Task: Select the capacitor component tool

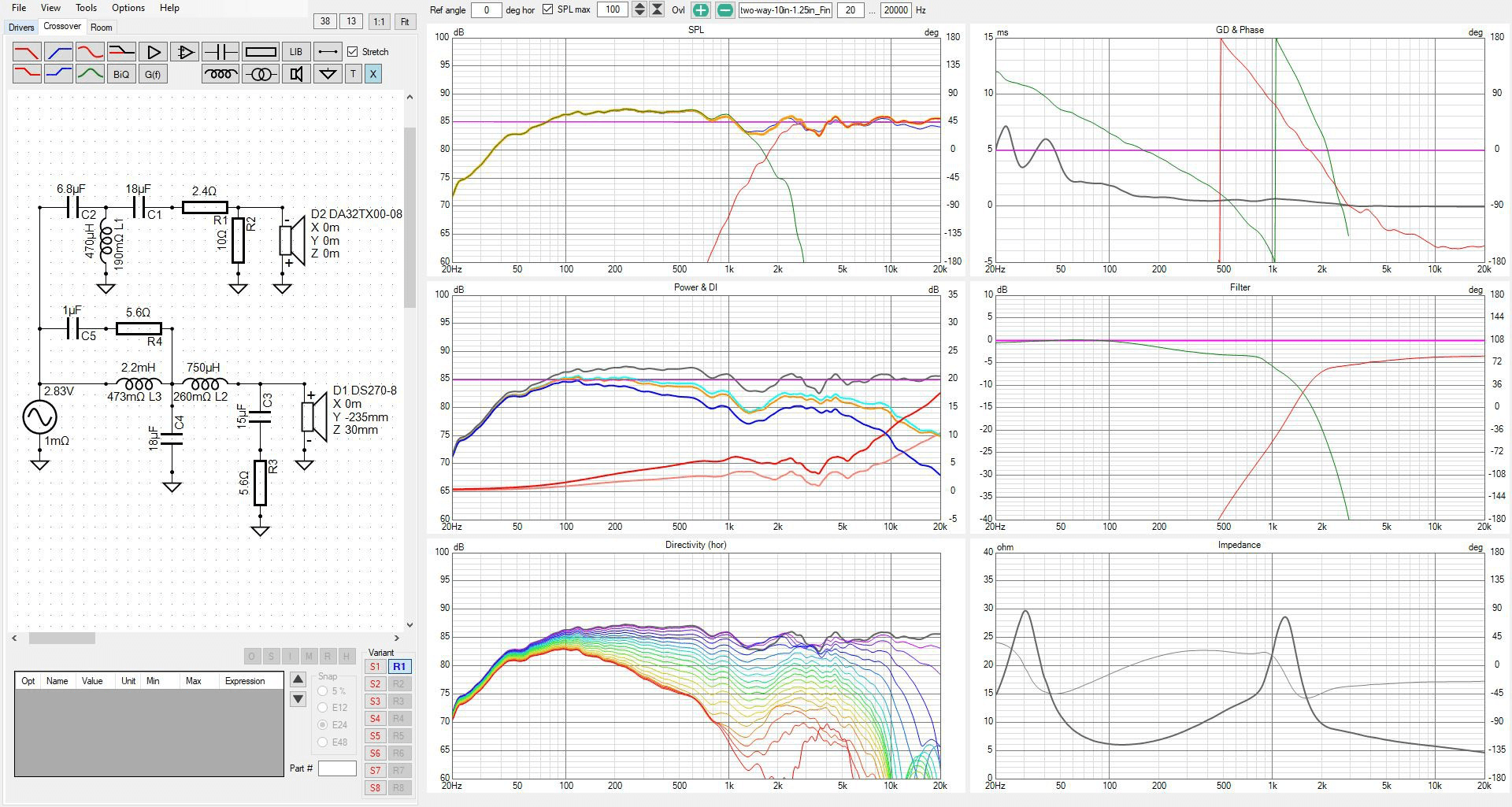Action: click(x=220, y=52)
